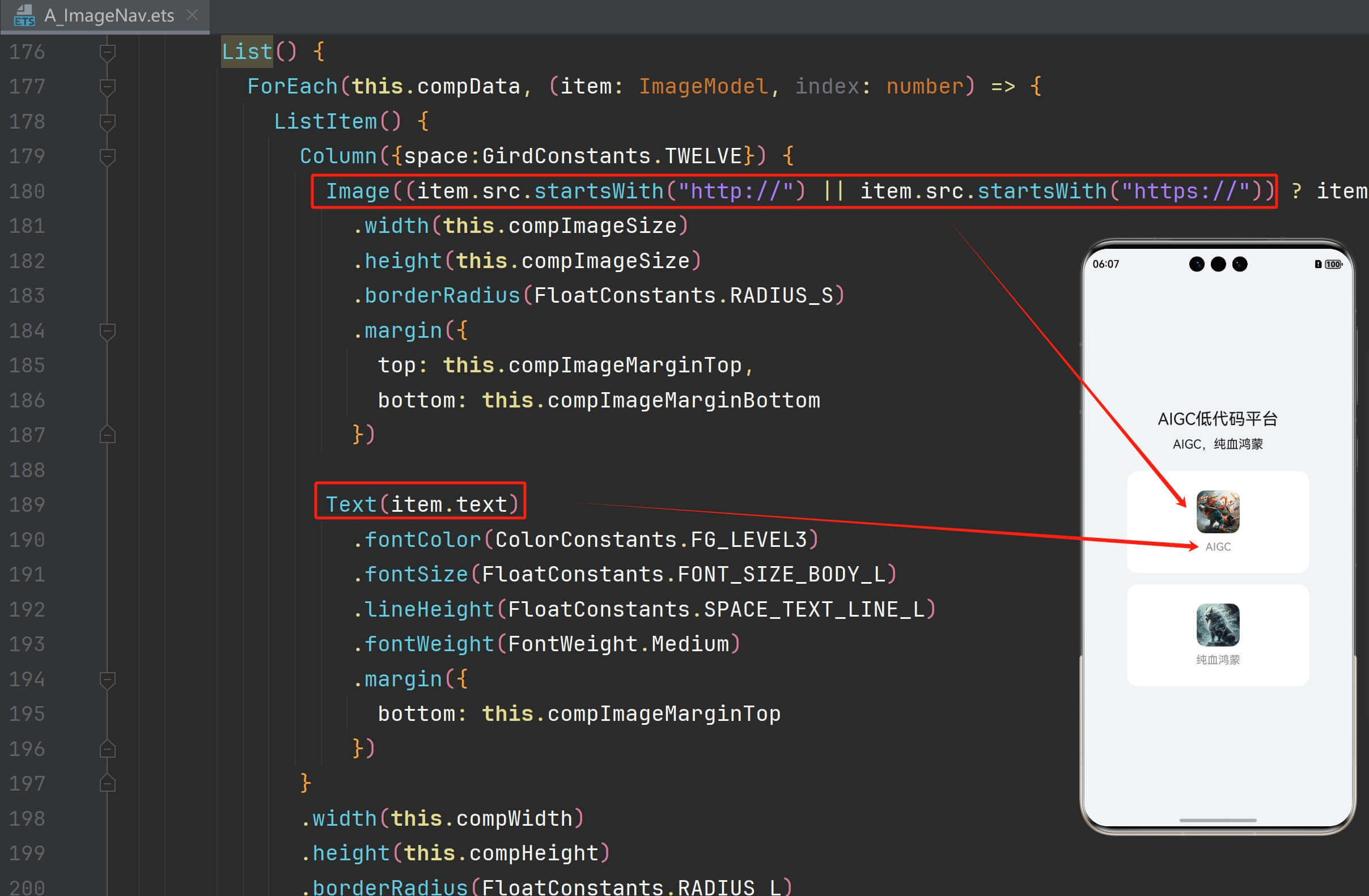Tap the AIGC label in phone preview
1369x896 pixels.
pos(1218,546)
